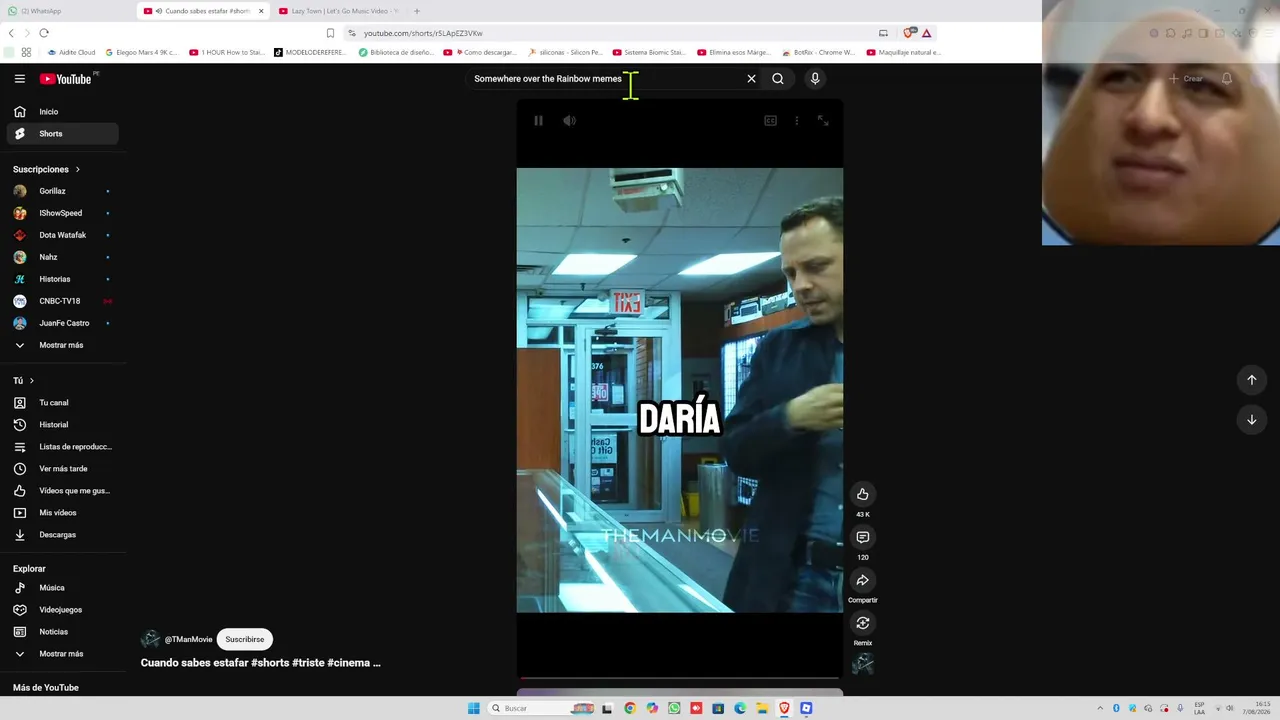
Task: Go to YouTube home via the logo
Action: click(x=66, y=79)
